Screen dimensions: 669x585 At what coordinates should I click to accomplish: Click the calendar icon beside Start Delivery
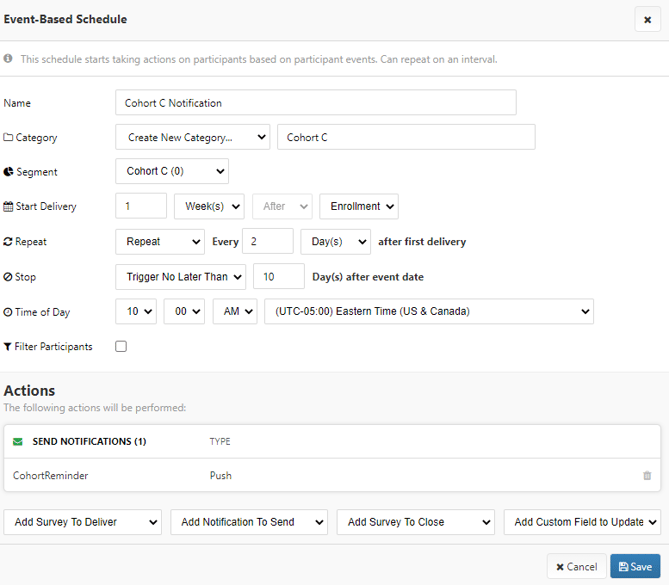pos(9,206)
